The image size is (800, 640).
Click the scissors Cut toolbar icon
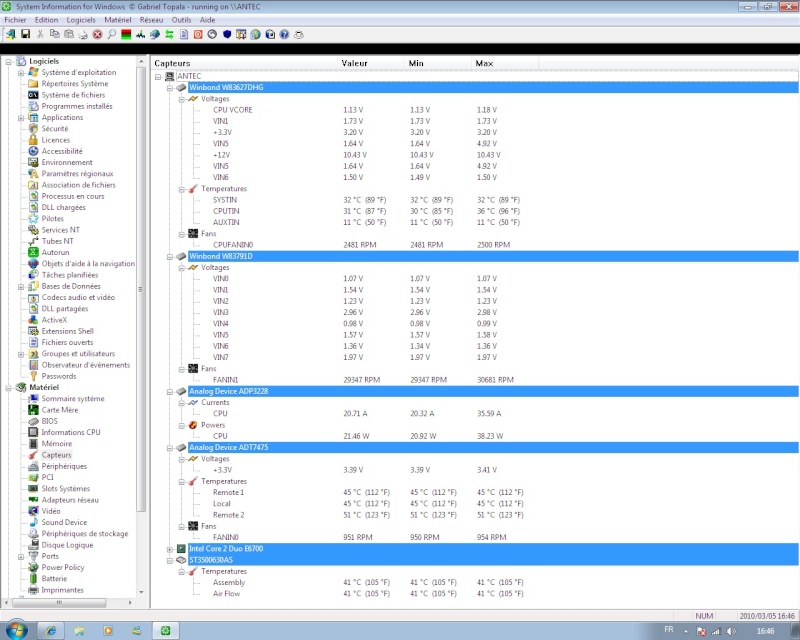(x=40, y=34)
